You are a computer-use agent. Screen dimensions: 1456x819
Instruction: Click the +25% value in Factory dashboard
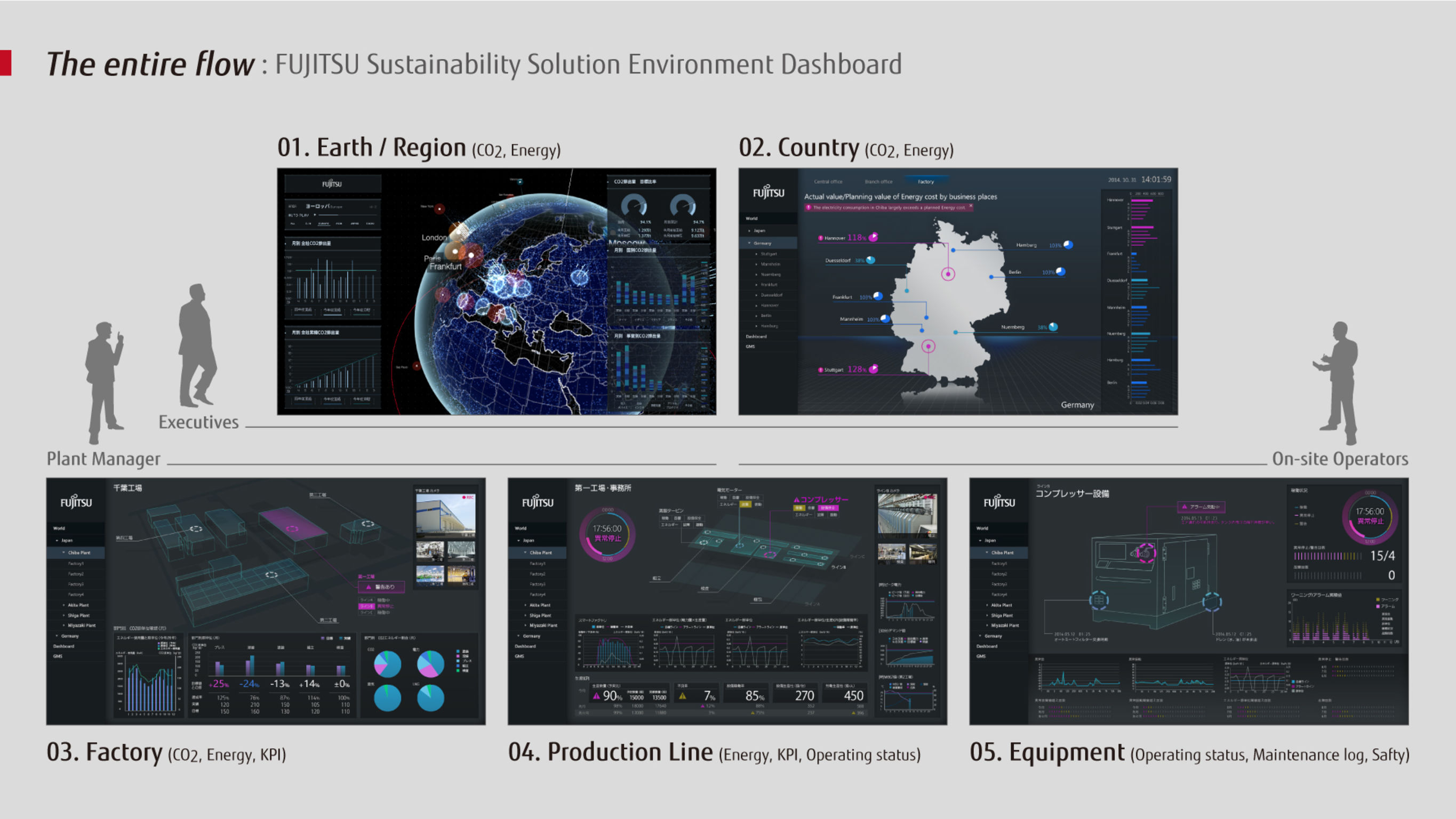(x=219, y=684)
